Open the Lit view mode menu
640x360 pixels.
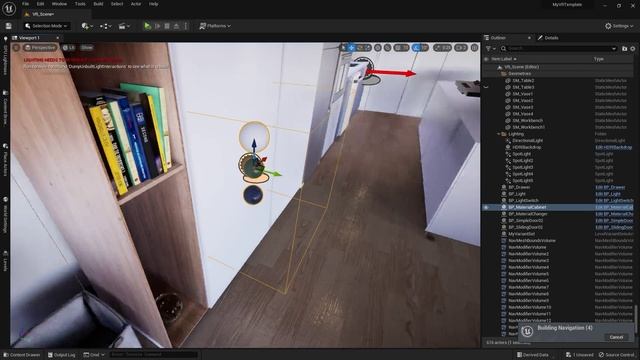click(x=69, y=48)
